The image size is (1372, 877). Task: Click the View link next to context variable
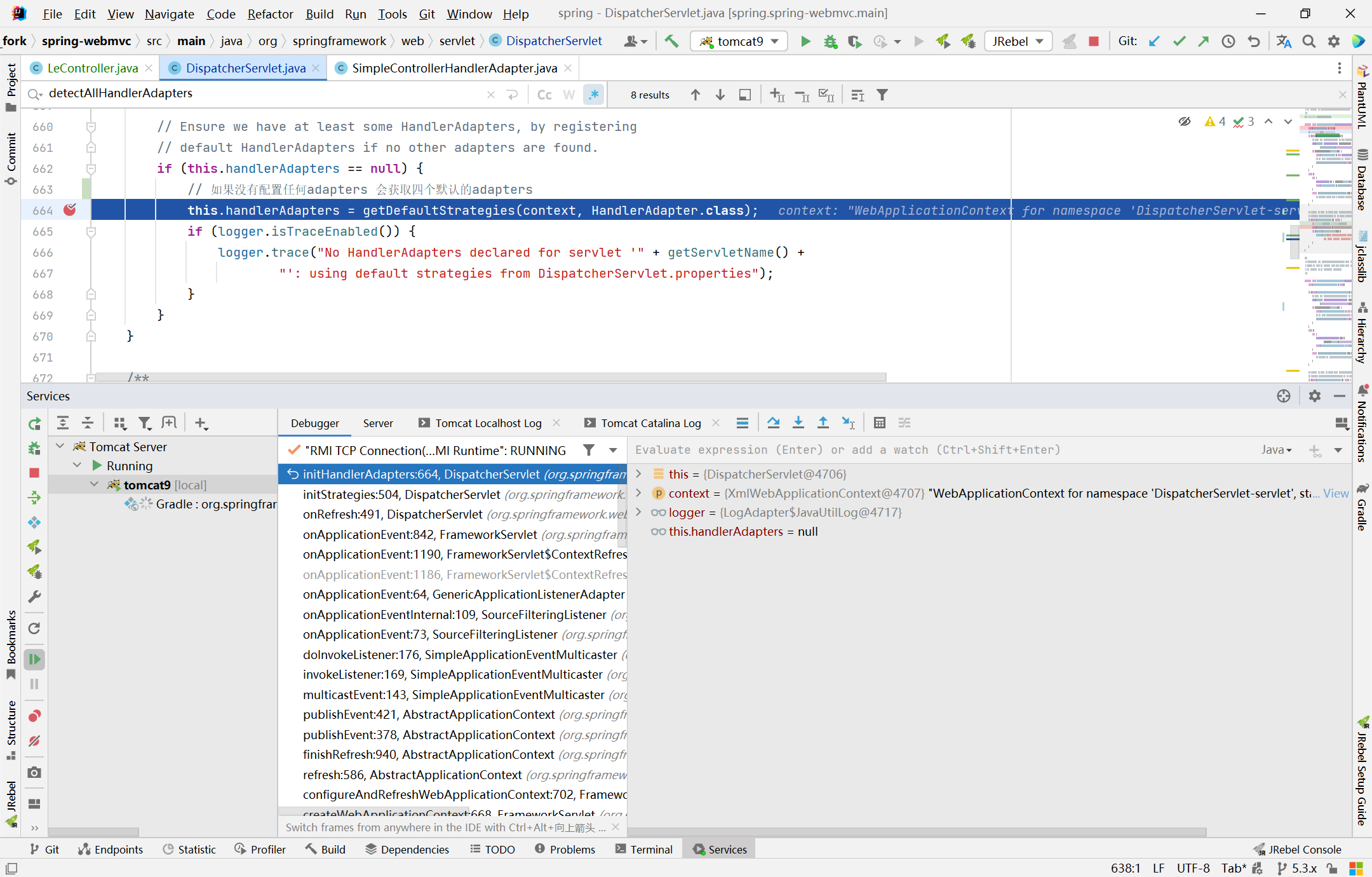click(1334, 493)
